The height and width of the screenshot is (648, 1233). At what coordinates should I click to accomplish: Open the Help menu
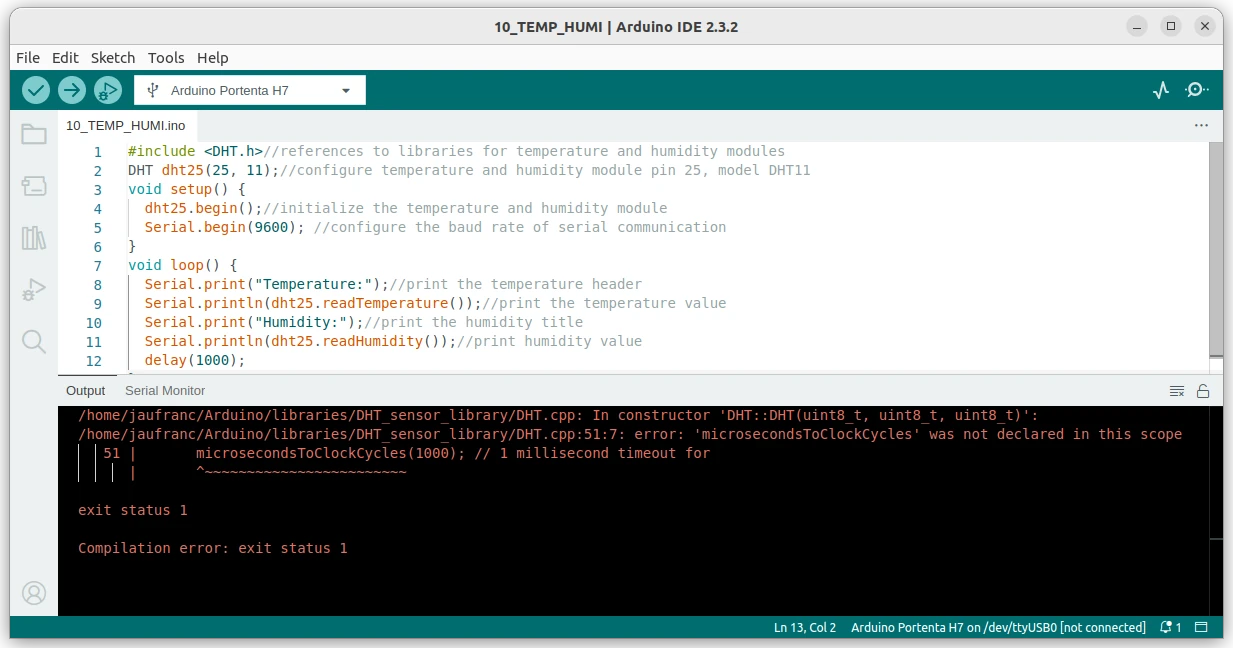click(212, 58)
